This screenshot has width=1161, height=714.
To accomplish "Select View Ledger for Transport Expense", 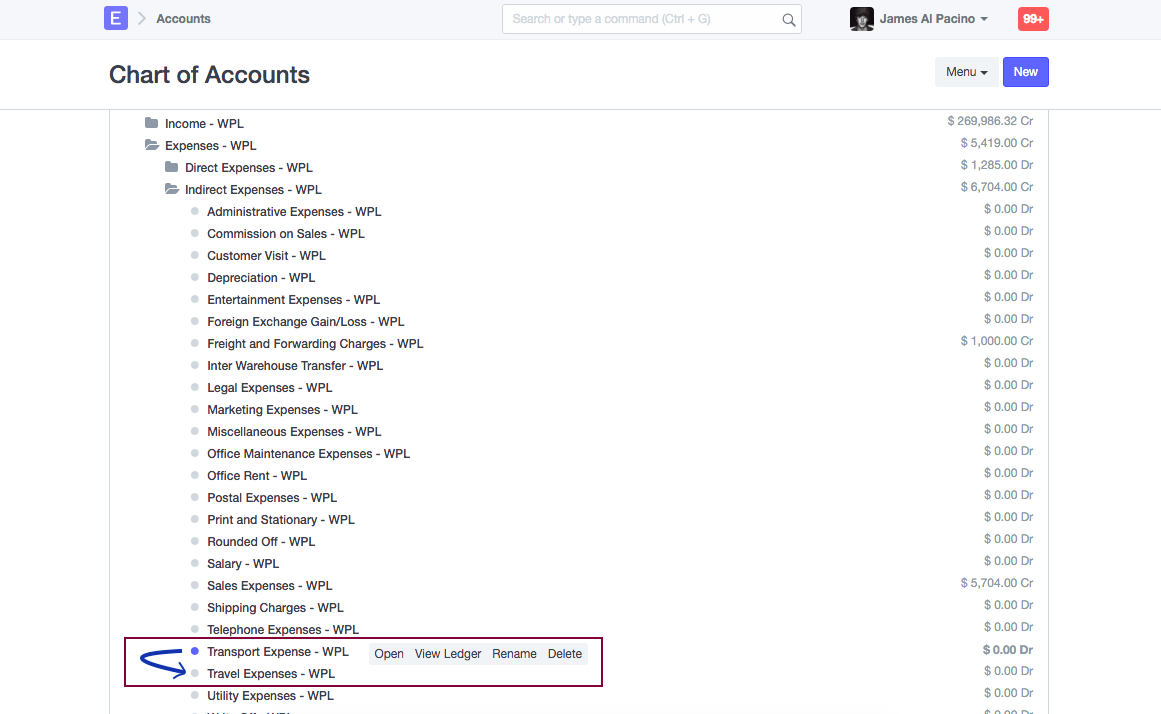I will coord(448,654).
